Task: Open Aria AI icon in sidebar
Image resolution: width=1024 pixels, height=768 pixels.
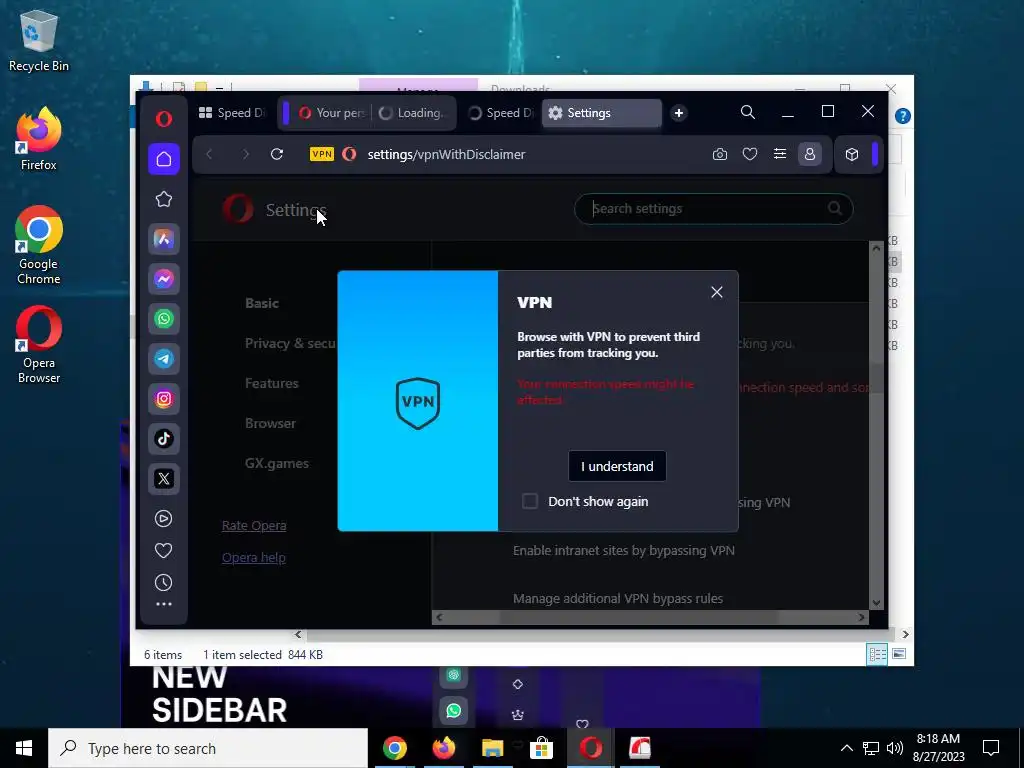Action: pos(164,239)
